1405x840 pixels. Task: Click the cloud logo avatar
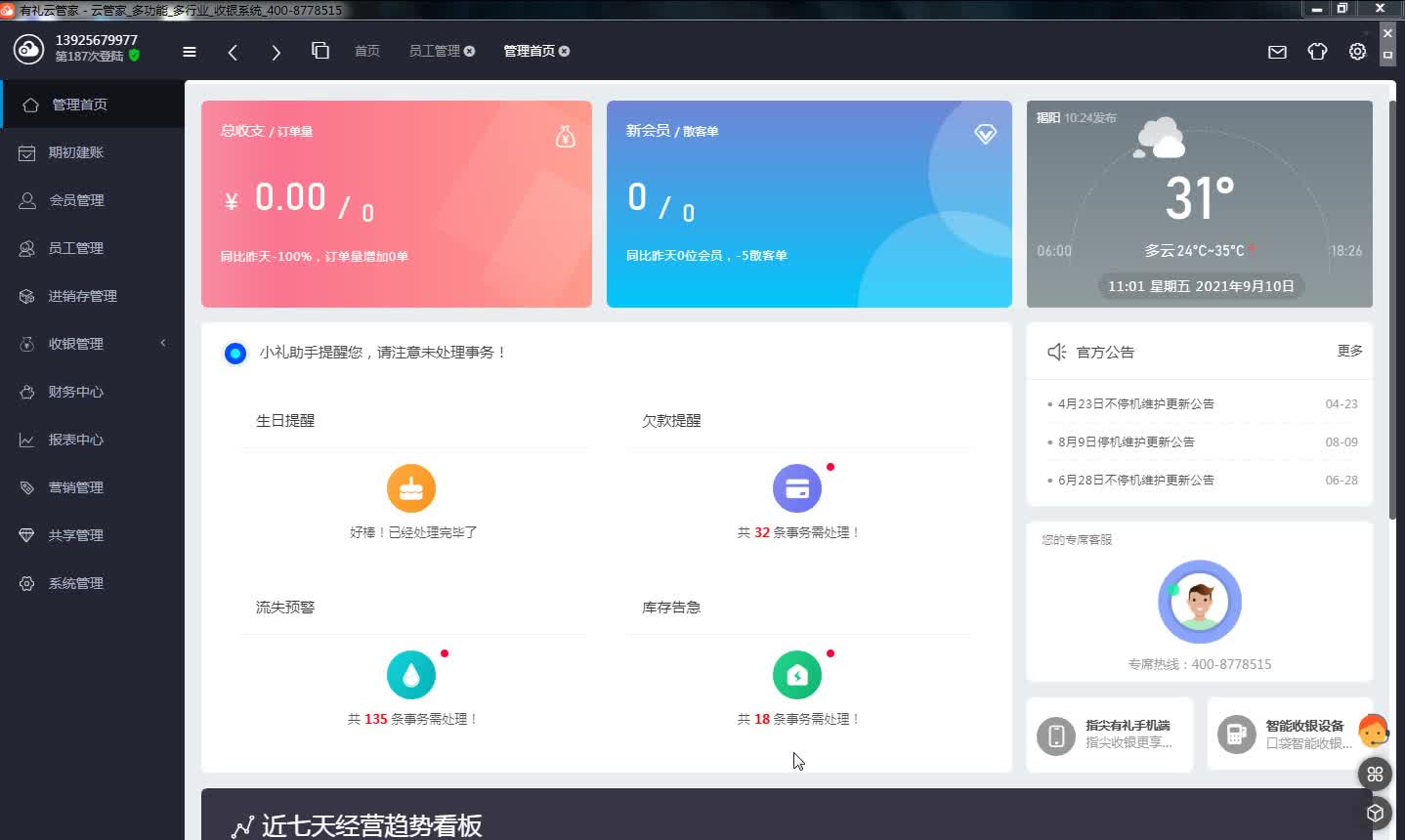pos(29,49)
